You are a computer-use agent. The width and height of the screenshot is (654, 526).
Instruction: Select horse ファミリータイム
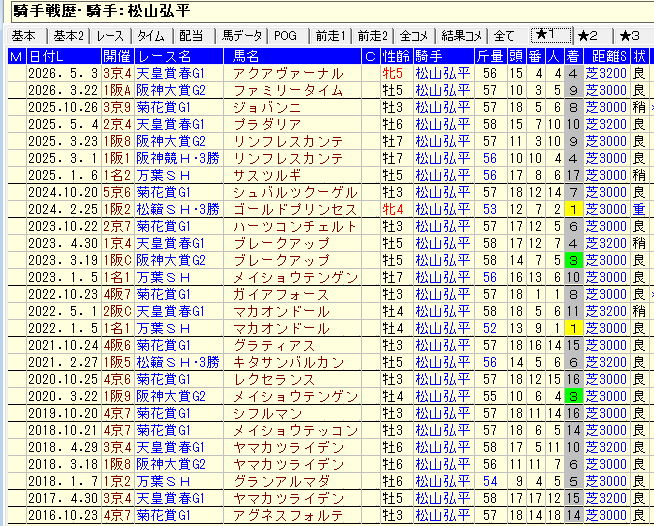[x=288, y=91]
